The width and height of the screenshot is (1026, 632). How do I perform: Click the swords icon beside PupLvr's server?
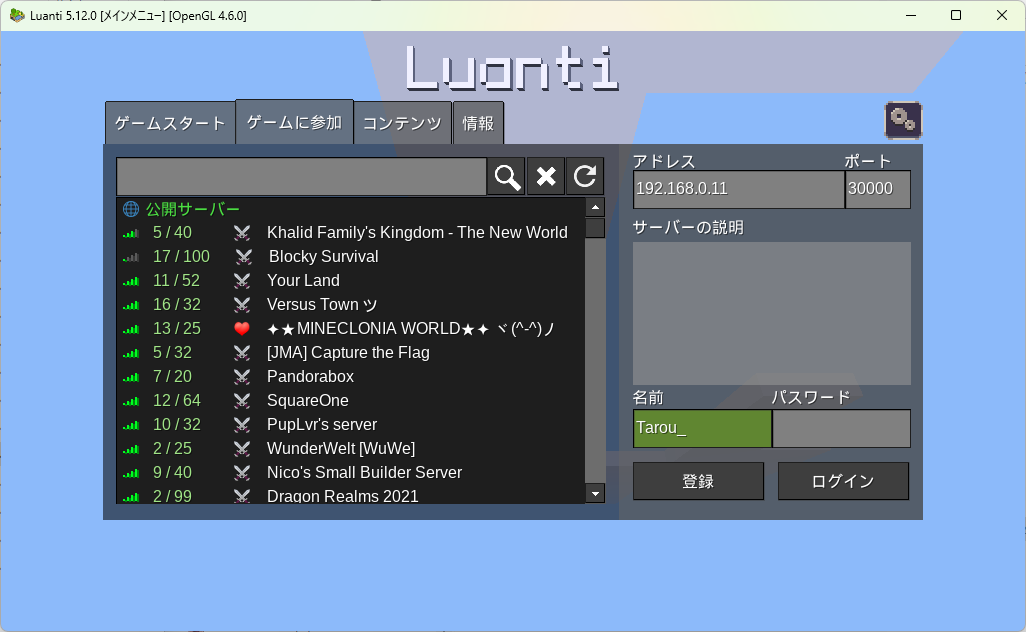pyautogui.click(x=242, y=425)
